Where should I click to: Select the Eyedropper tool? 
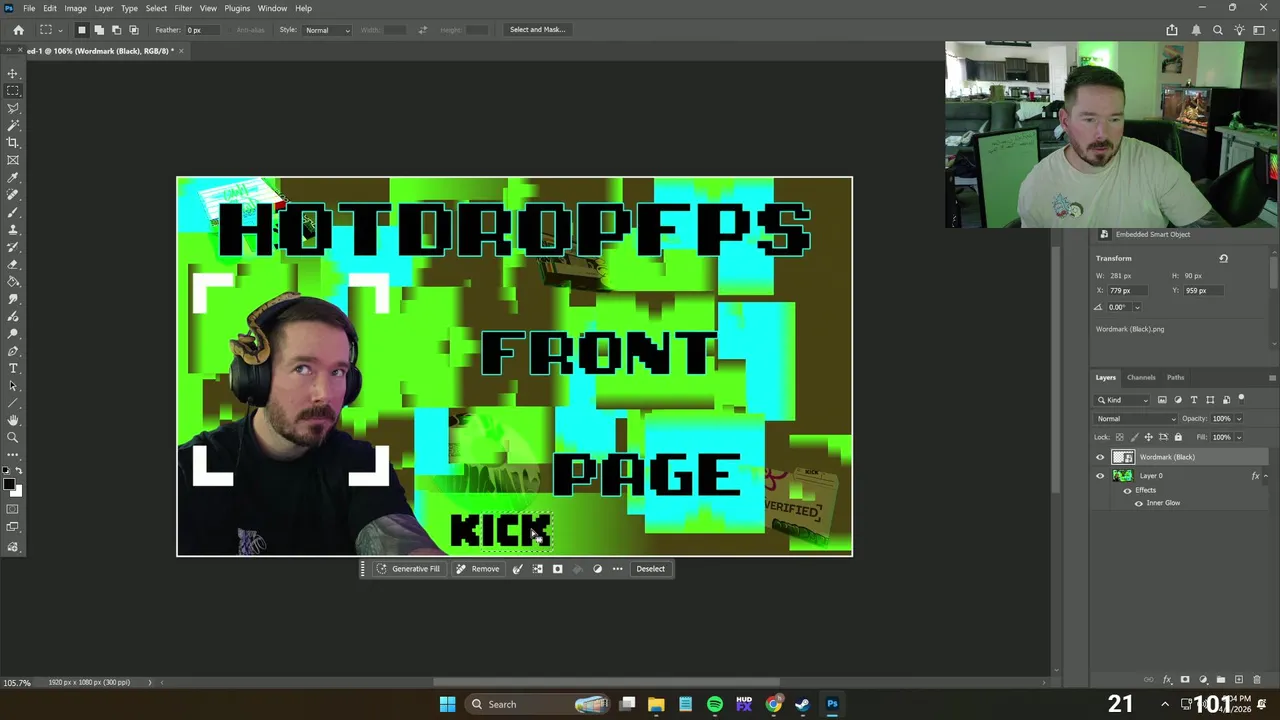pos(13,177)
